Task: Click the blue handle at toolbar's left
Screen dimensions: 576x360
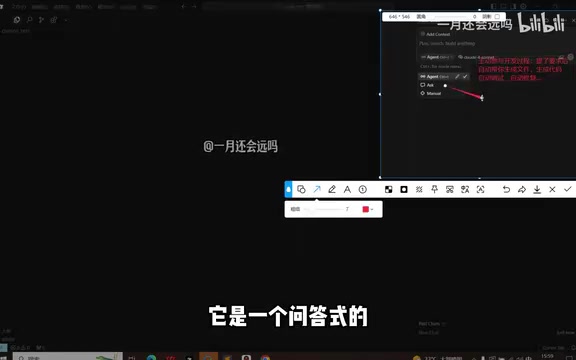Action: tap(288, 189)
